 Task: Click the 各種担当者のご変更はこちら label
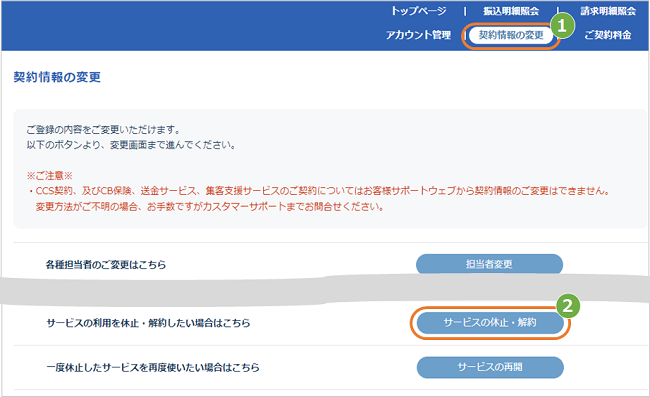pyautogui.click(x=106, y=265)
